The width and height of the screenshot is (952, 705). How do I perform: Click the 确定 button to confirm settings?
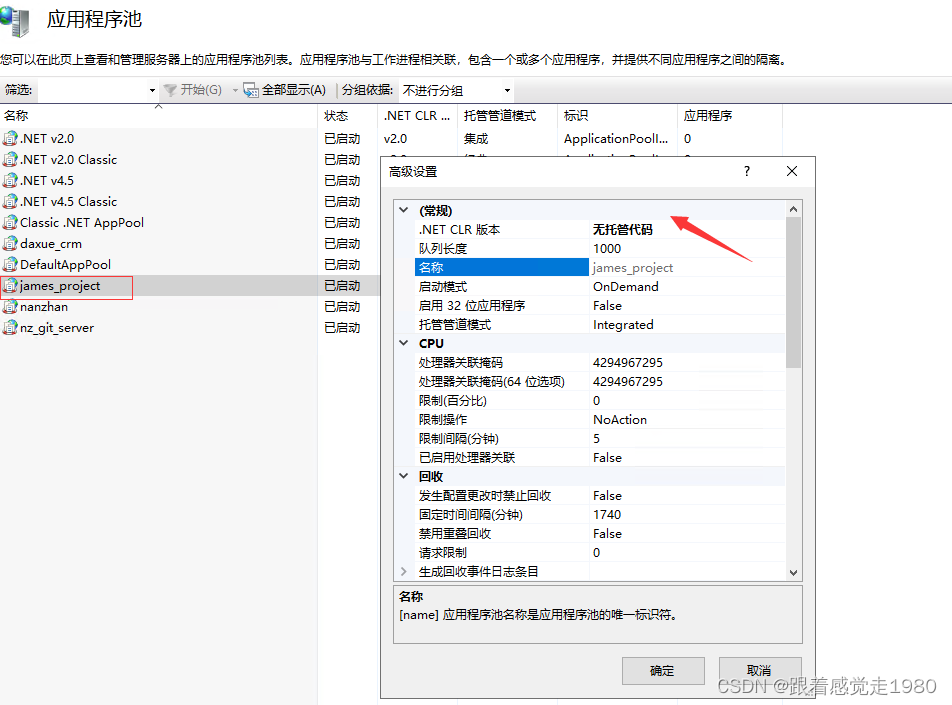[x=663, y=670]
